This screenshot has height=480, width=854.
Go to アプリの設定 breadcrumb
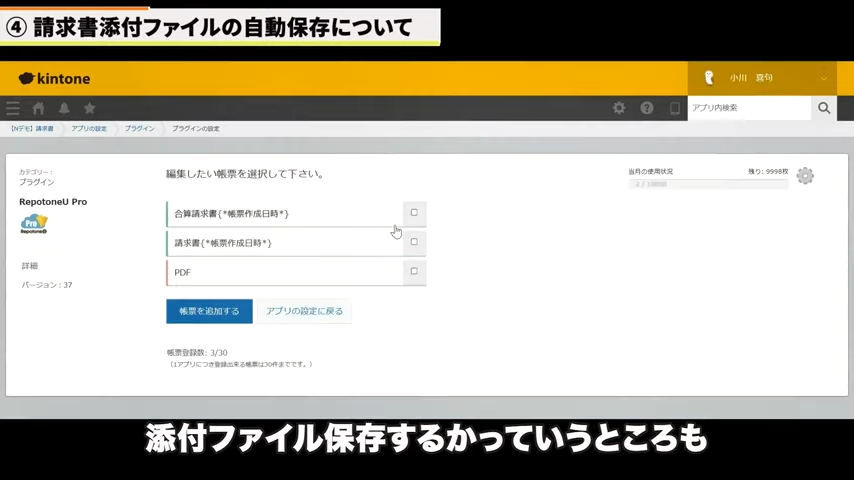pos(89,129)
